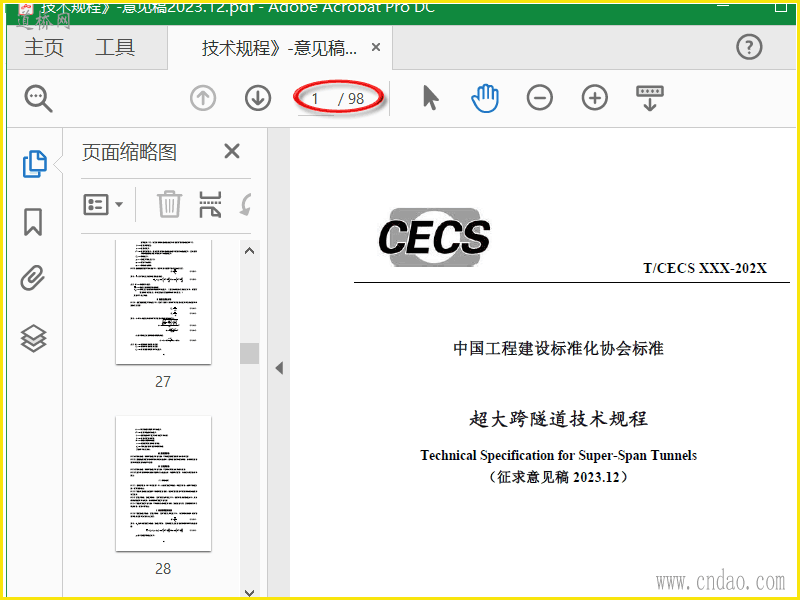Select the arrow selection tool

click(x=431, y=98)
